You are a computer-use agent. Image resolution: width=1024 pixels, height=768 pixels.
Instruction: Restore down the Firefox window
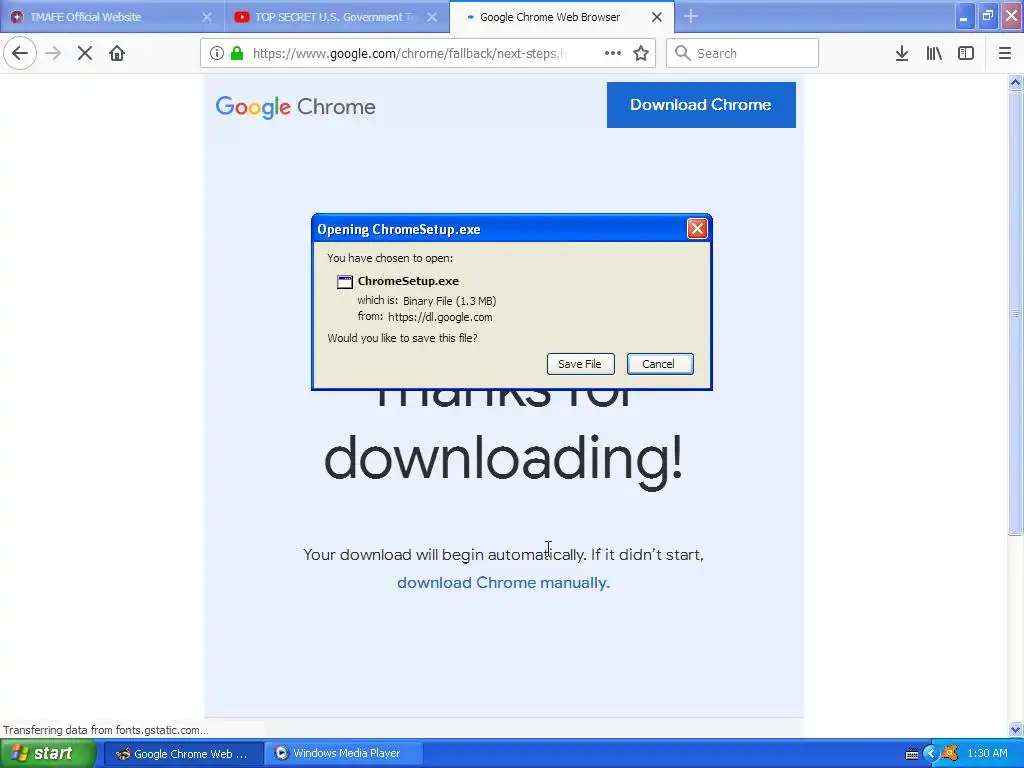(x=988, y=17)
